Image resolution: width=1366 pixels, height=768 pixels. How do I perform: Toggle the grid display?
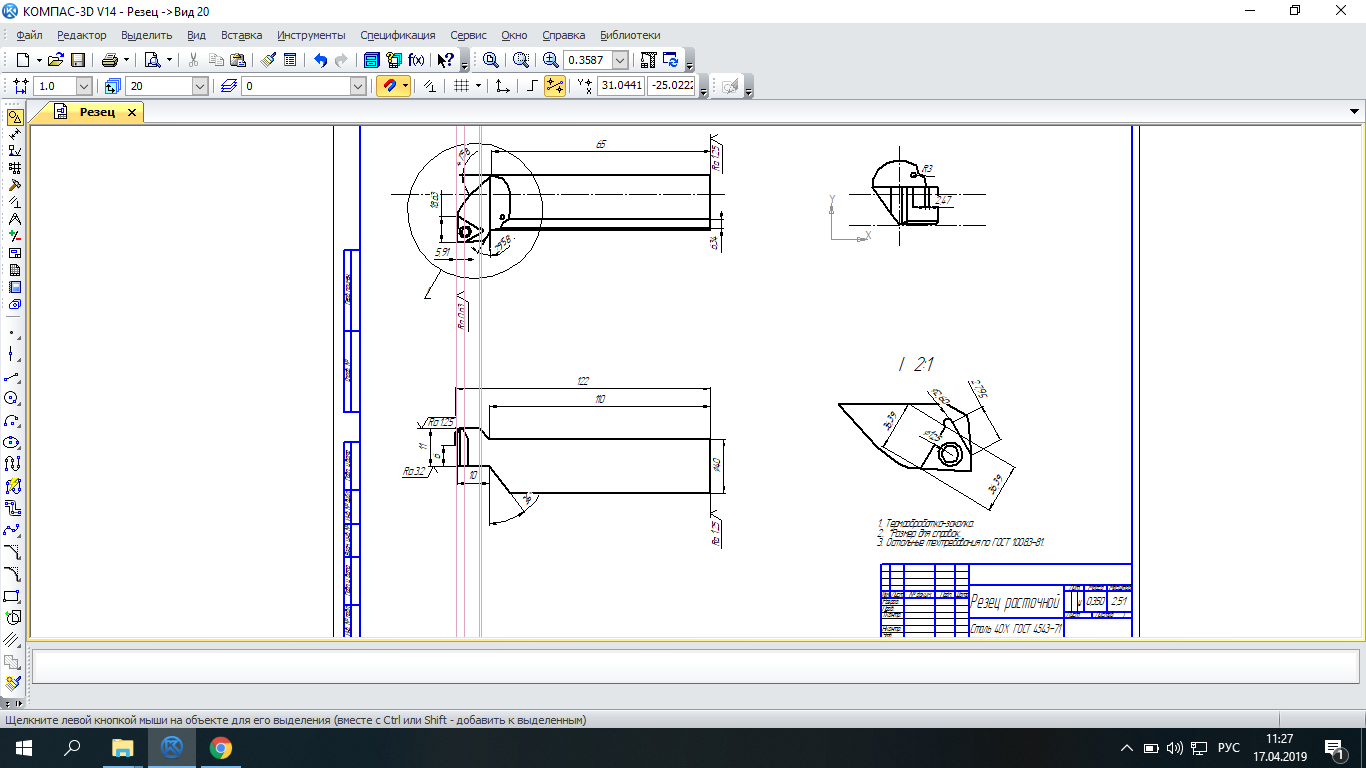(x=461, y=87)
